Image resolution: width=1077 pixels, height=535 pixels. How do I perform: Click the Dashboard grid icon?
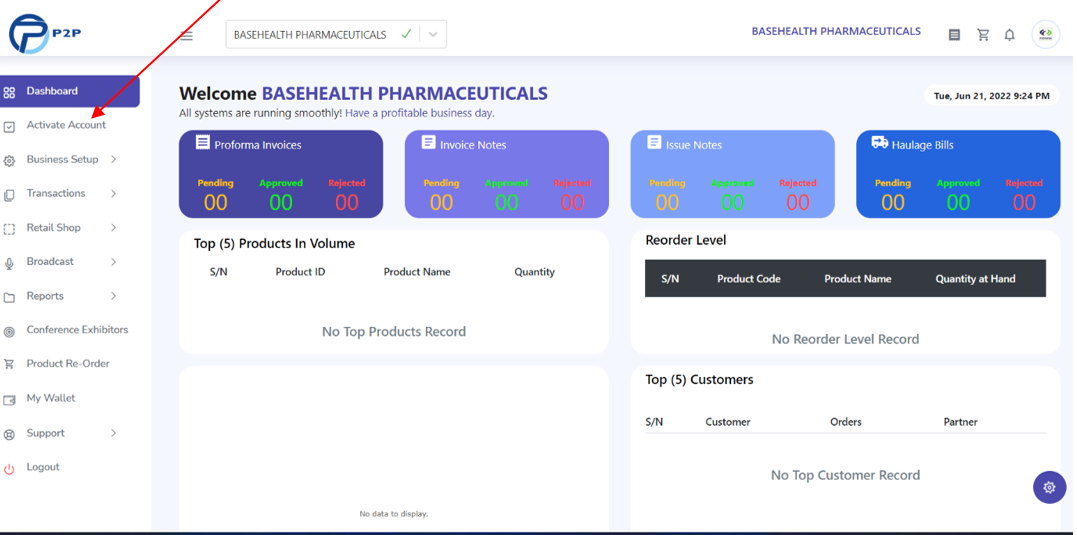(9, 93)
